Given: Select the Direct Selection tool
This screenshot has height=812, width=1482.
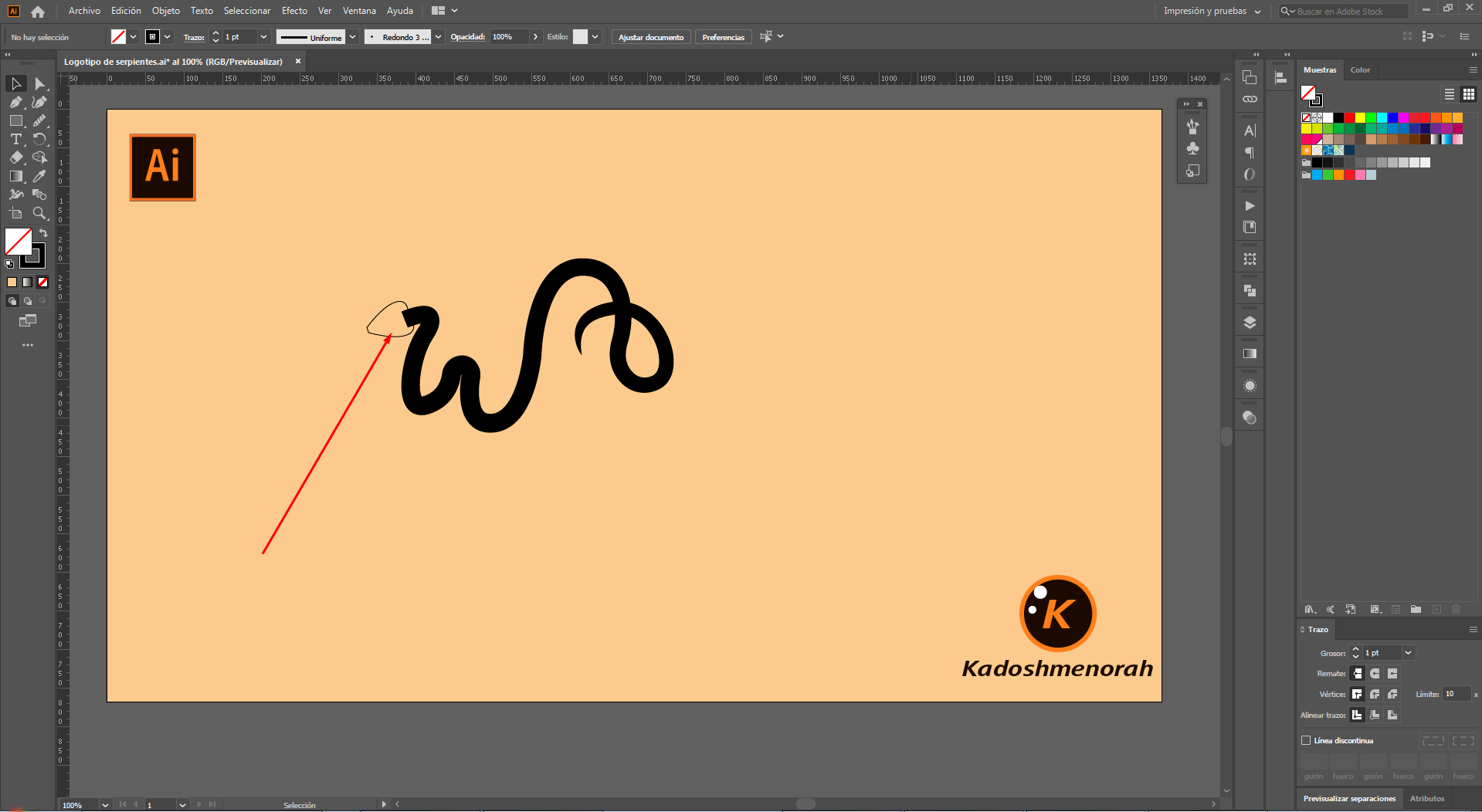Looking at the screenshot, I should click(x=39, y=83).
